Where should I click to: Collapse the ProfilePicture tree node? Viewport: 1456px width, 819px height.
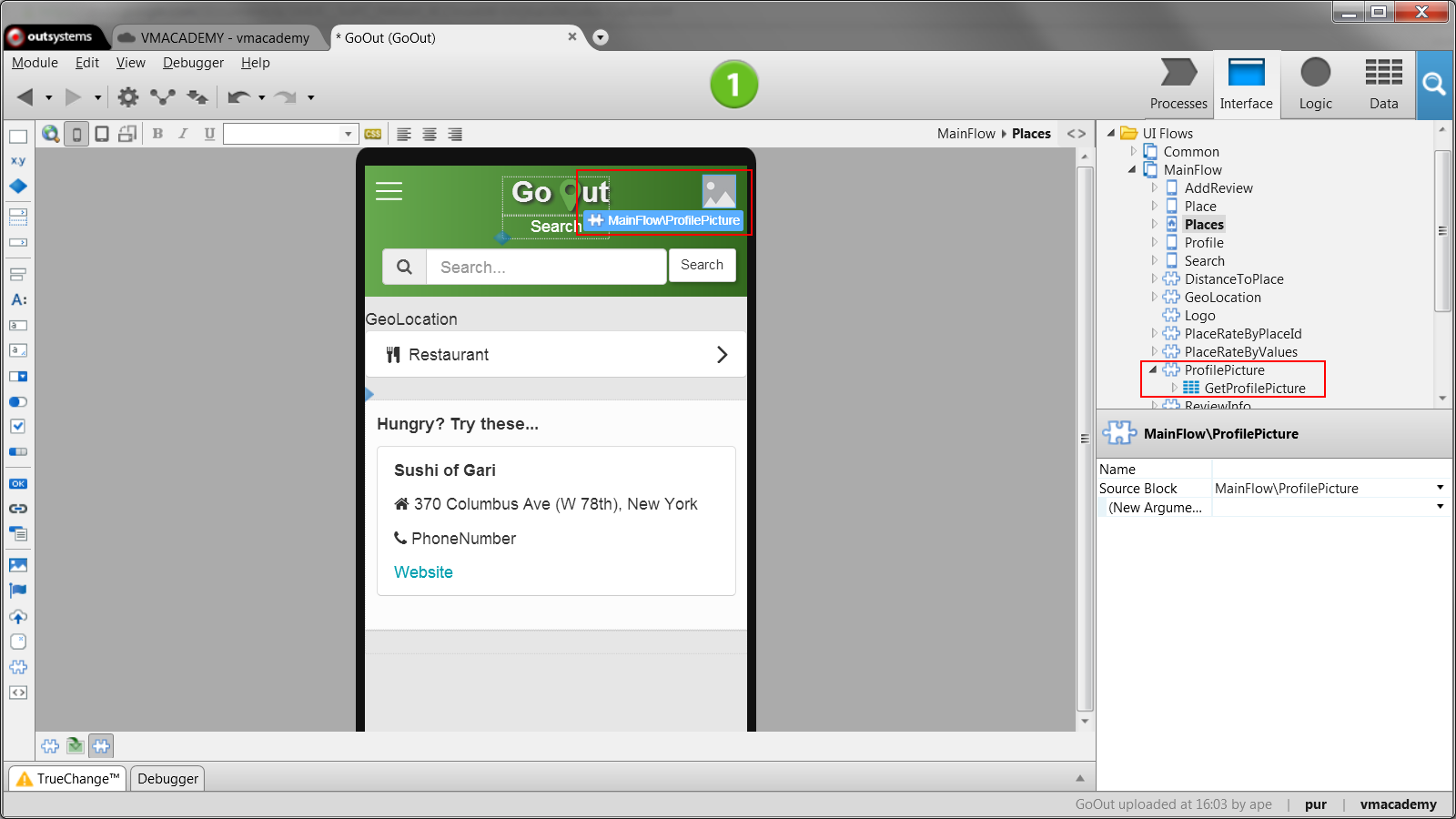pyautogui.click(x=1154, y=370)
